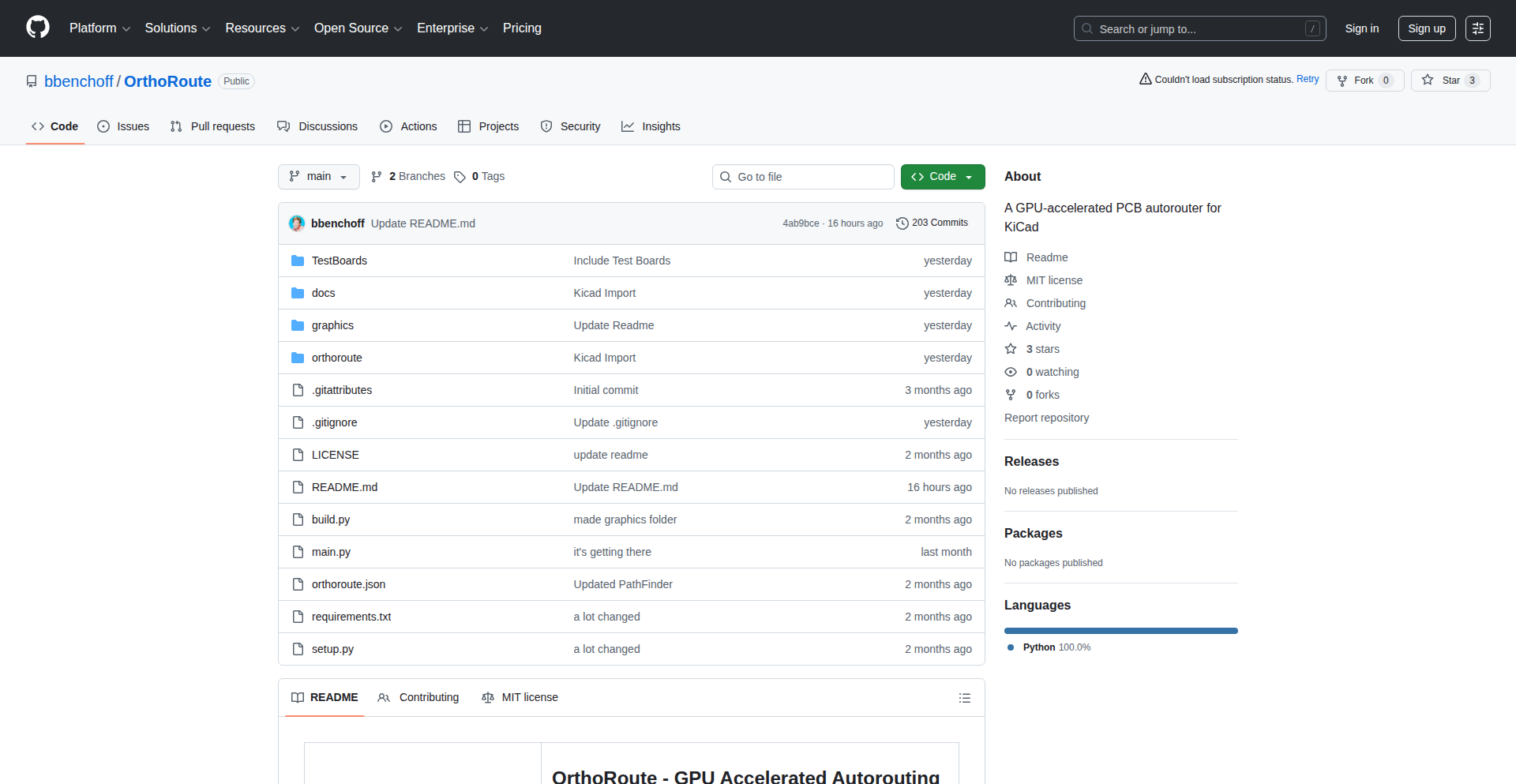Image resolution: width=1516 pixels, height=784 pixels.
Task: Open the README outline list icon
Action: point(964,698)
